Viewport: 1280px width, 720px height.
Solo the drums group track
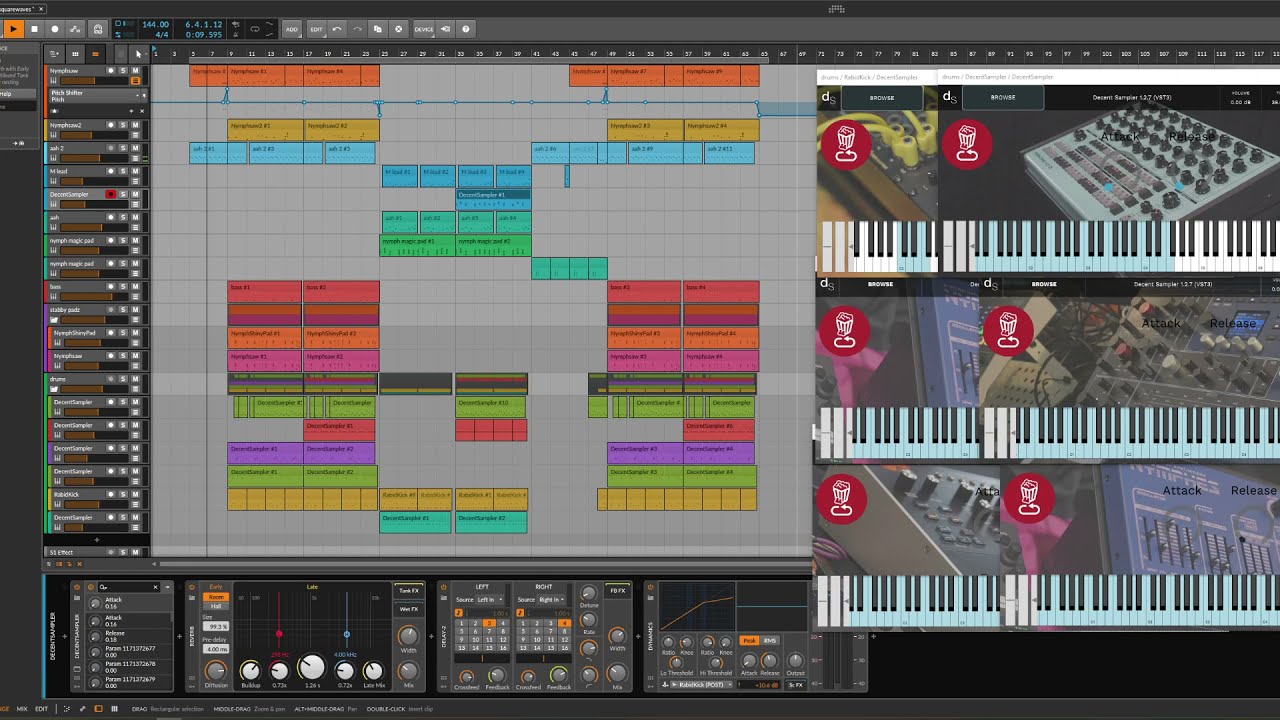point(123,380)
